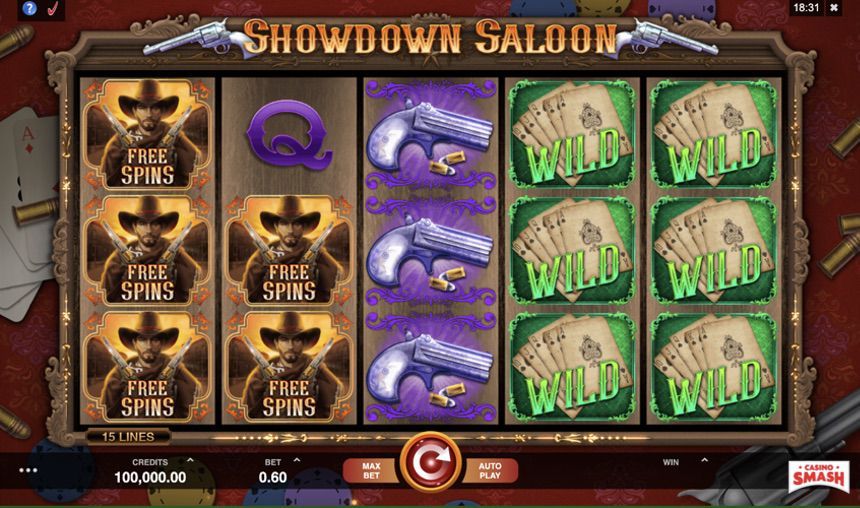This screenshot has width=860, height=508.
Task: Expand the Credits chevron
Action: click(190, 460)
